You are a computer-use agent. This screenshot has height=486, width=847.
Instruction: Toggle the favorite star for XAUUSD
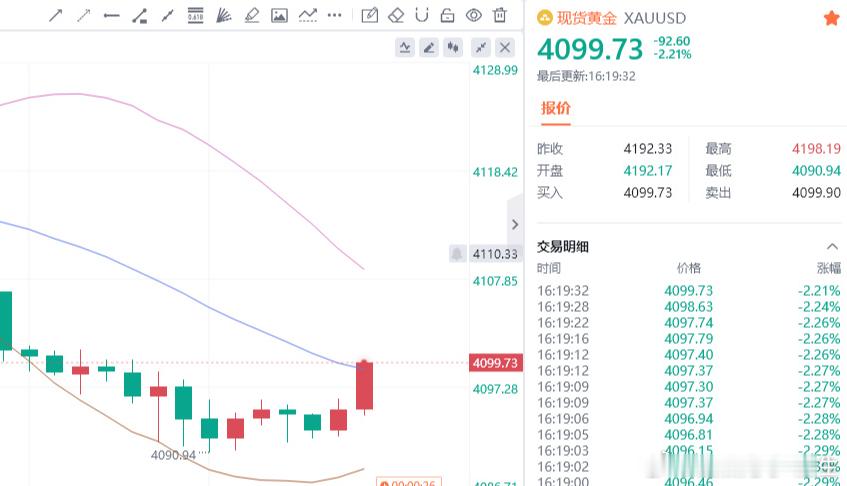tap(831, 18)
